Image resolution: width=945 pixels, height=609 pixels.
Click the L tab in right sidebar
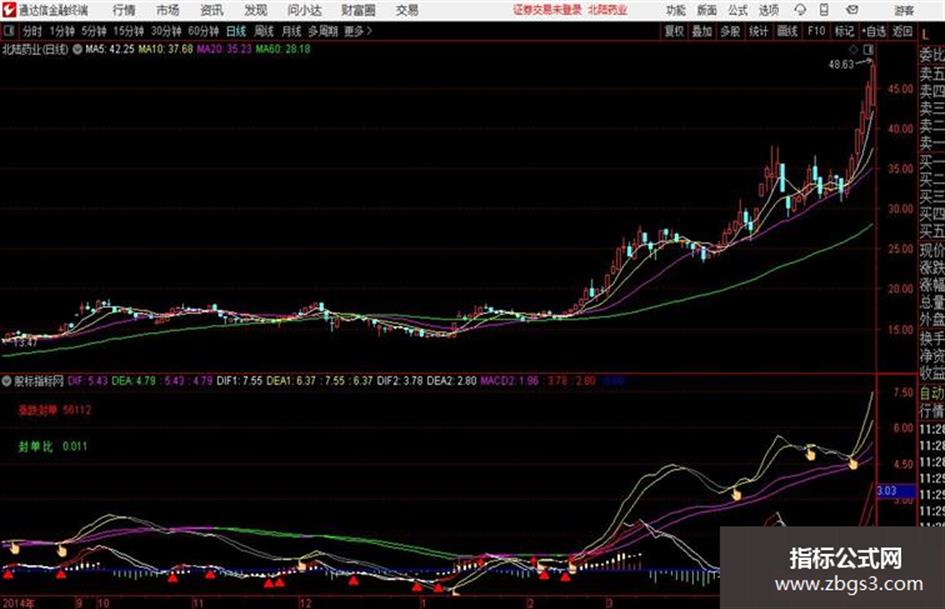925,34
